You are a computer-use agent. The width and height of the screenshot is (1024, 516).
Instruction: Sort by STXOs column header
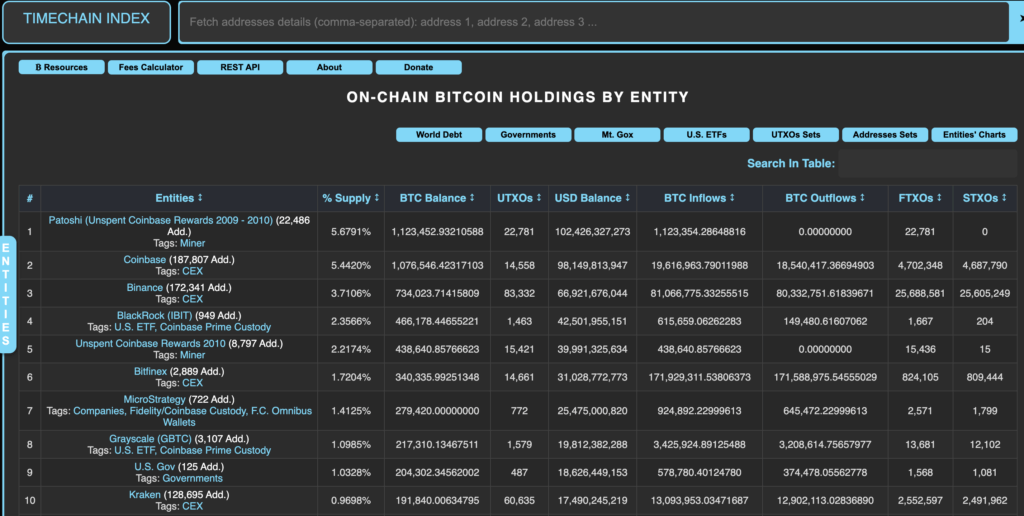(985, 198)
